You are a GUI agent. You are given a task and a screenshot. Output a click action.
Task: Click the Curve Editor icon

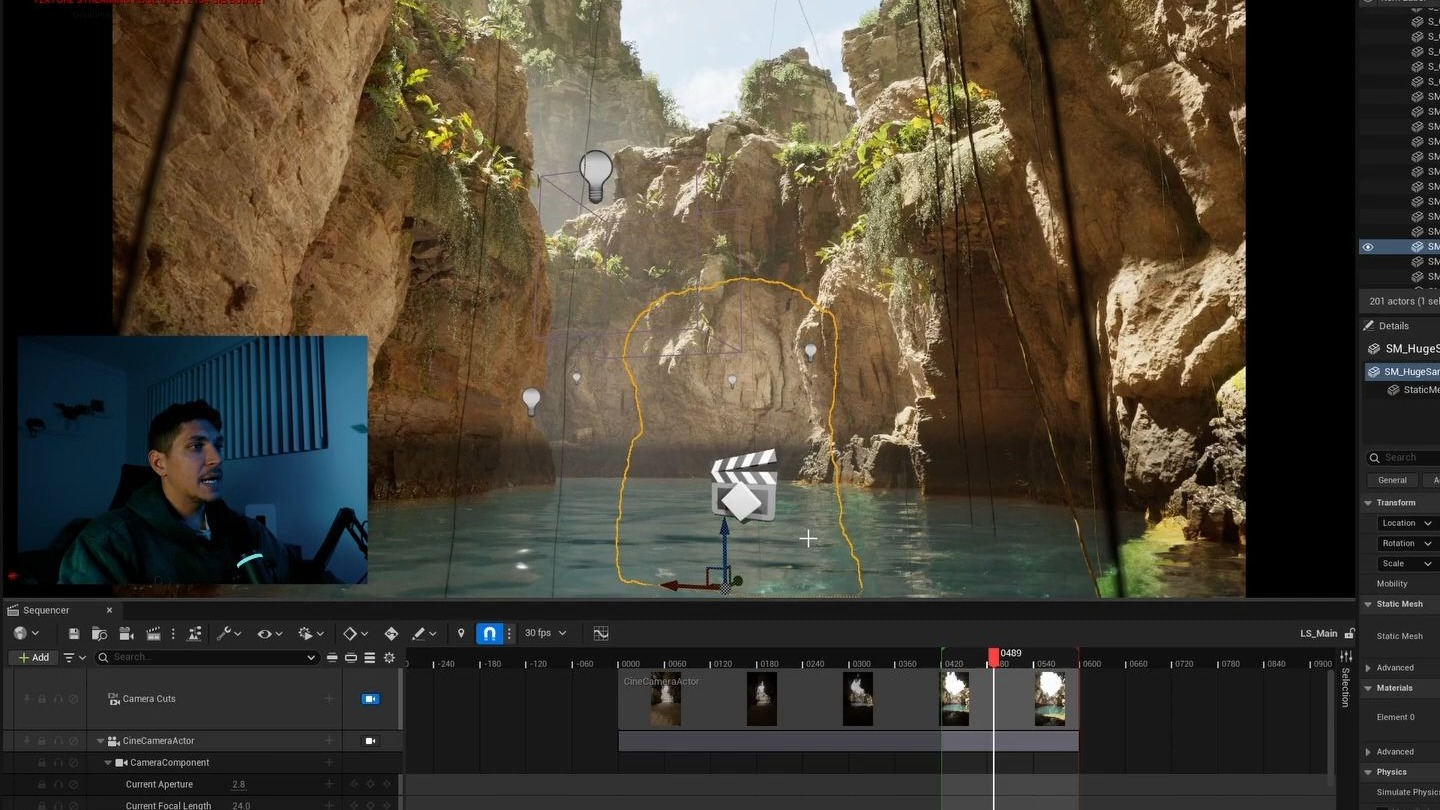pyautogui.click(x=600, y=634)
